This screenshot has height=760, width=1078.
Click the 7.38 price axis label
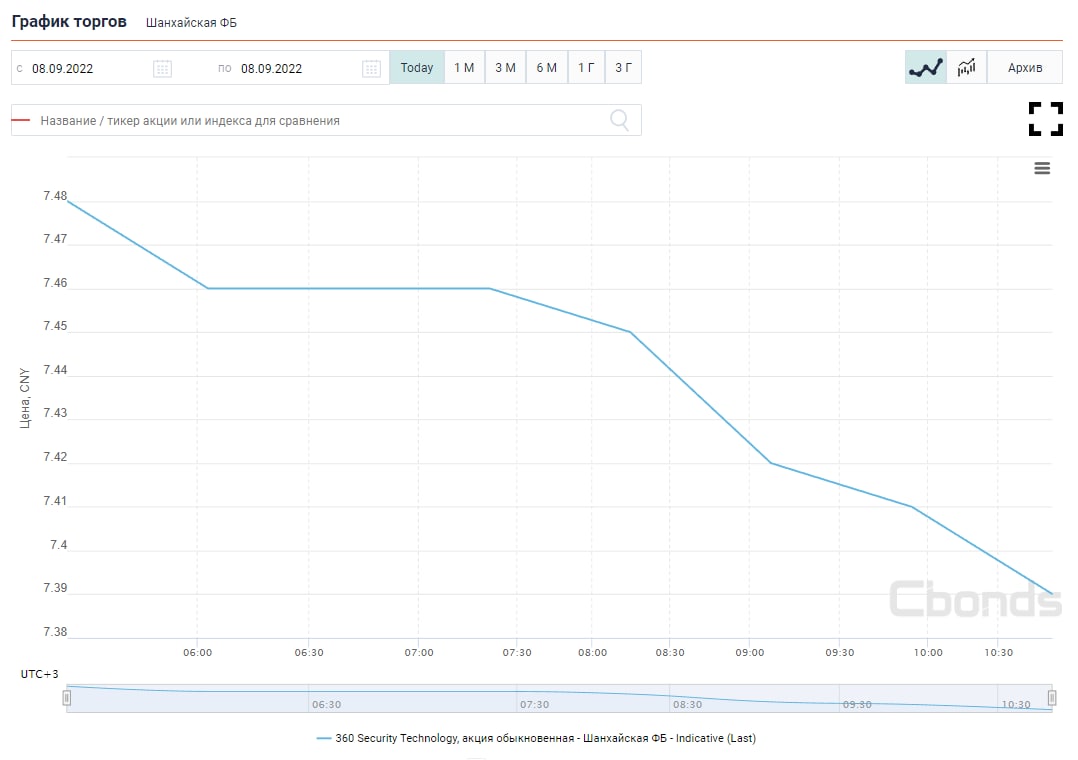(x=55, y=632)
